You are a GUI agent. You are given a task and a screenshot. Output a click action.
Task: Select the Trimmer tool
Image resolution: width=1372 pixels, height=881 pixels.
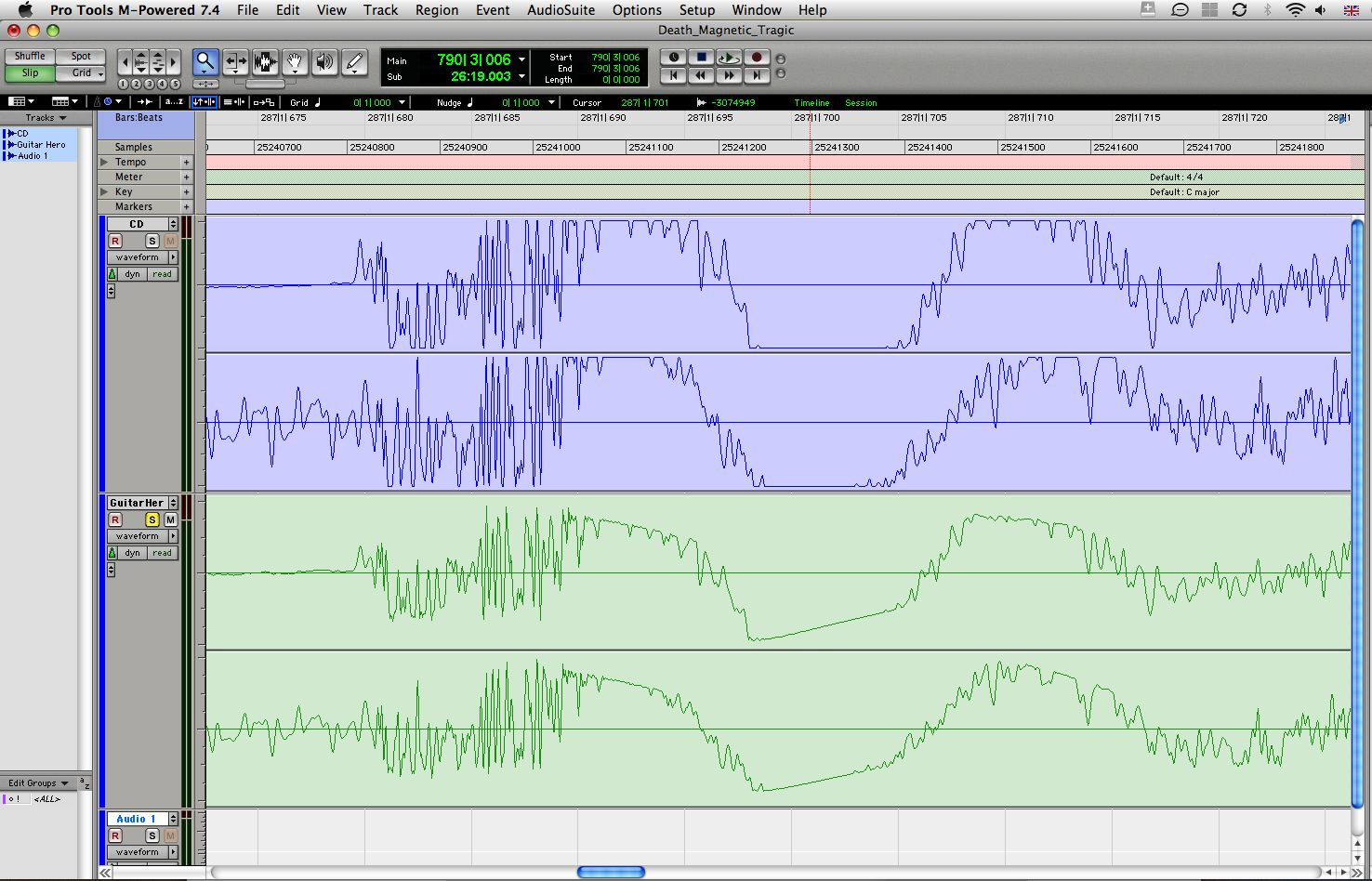235,62
